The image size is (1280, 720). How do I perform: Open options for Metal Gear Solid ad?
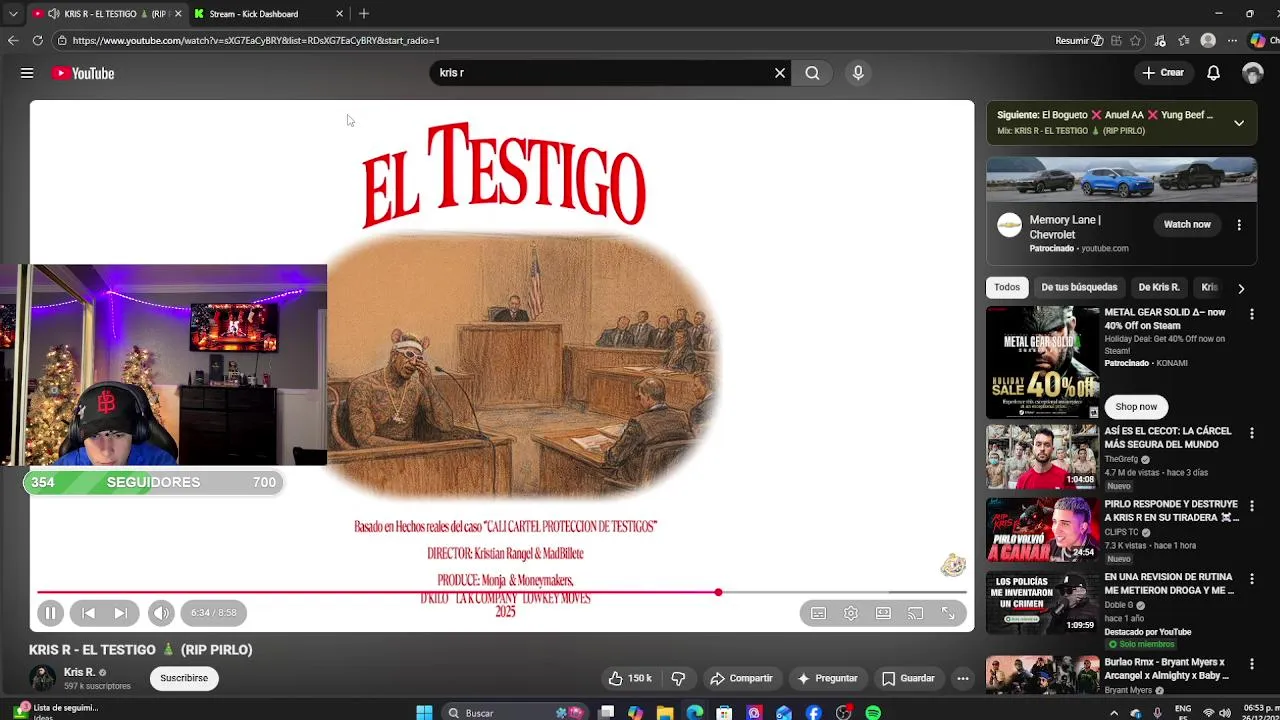pyautogui.click(x=1251, y=314)
